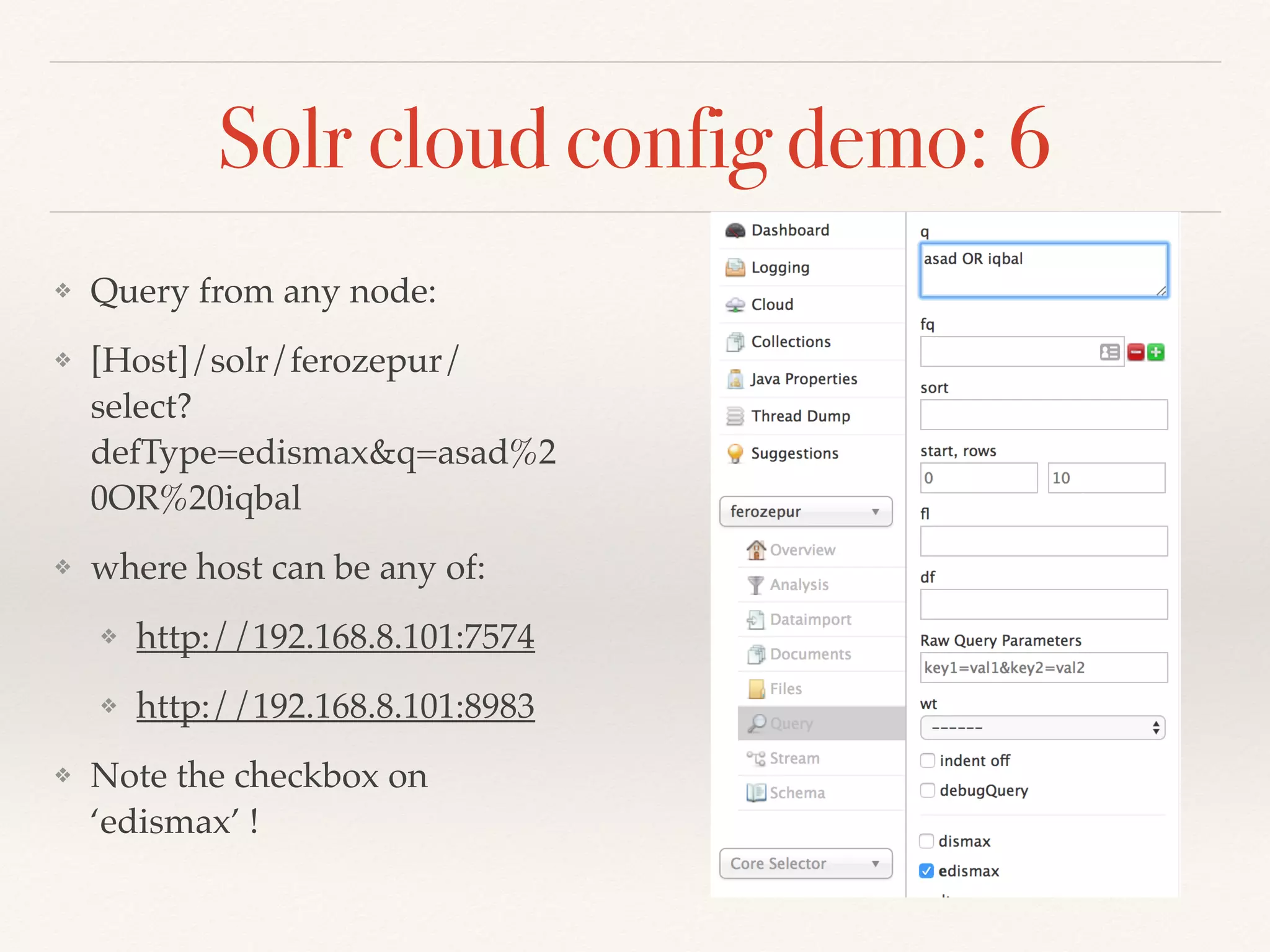Click the Documents pages icon
Screen dimensions: 1270x952
tap(756, 654)
